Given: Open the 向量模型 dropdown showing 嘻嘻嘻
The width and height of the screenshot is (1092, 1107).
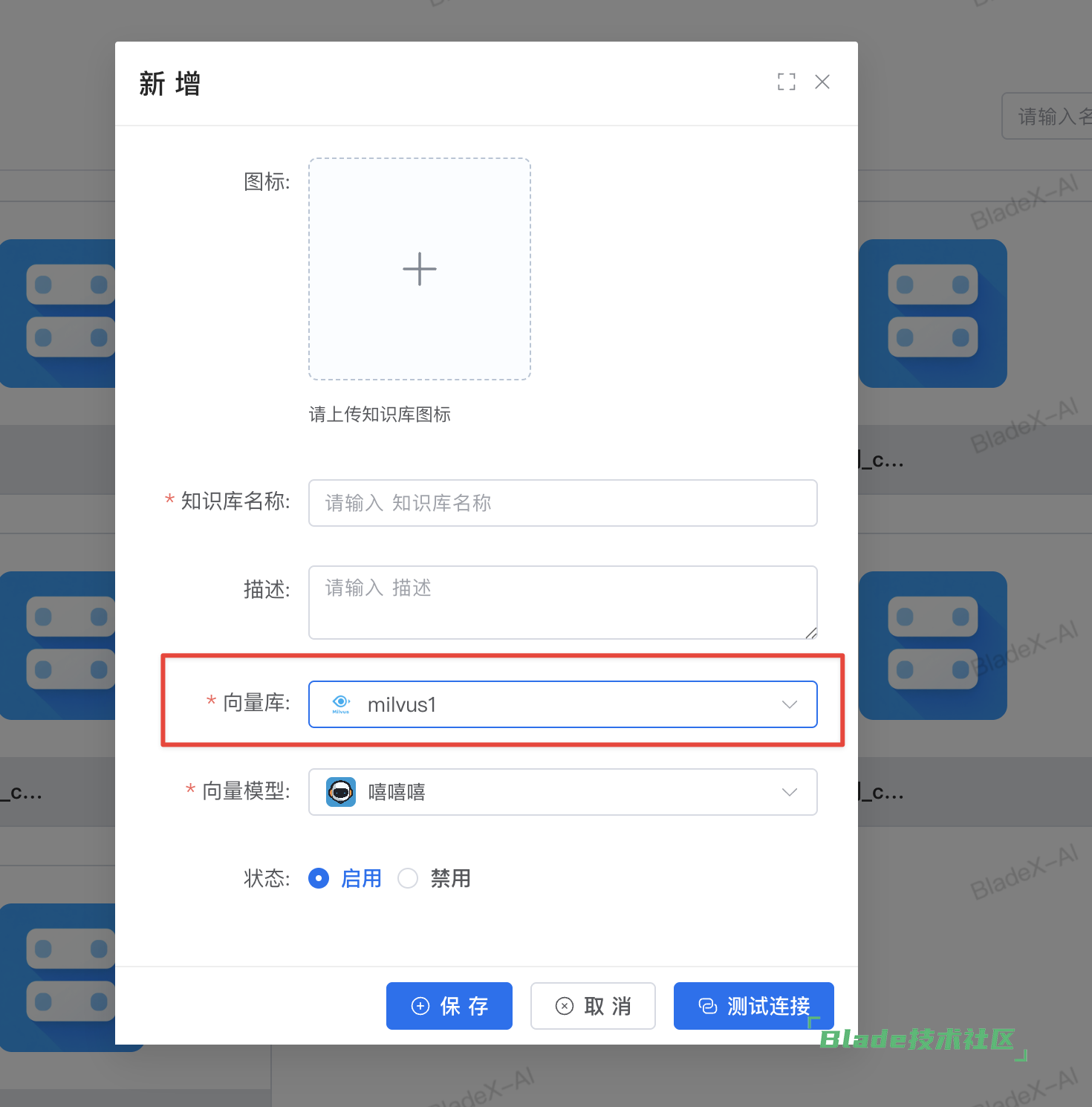Looking at the screenshot, I should (x=563, y=792).
